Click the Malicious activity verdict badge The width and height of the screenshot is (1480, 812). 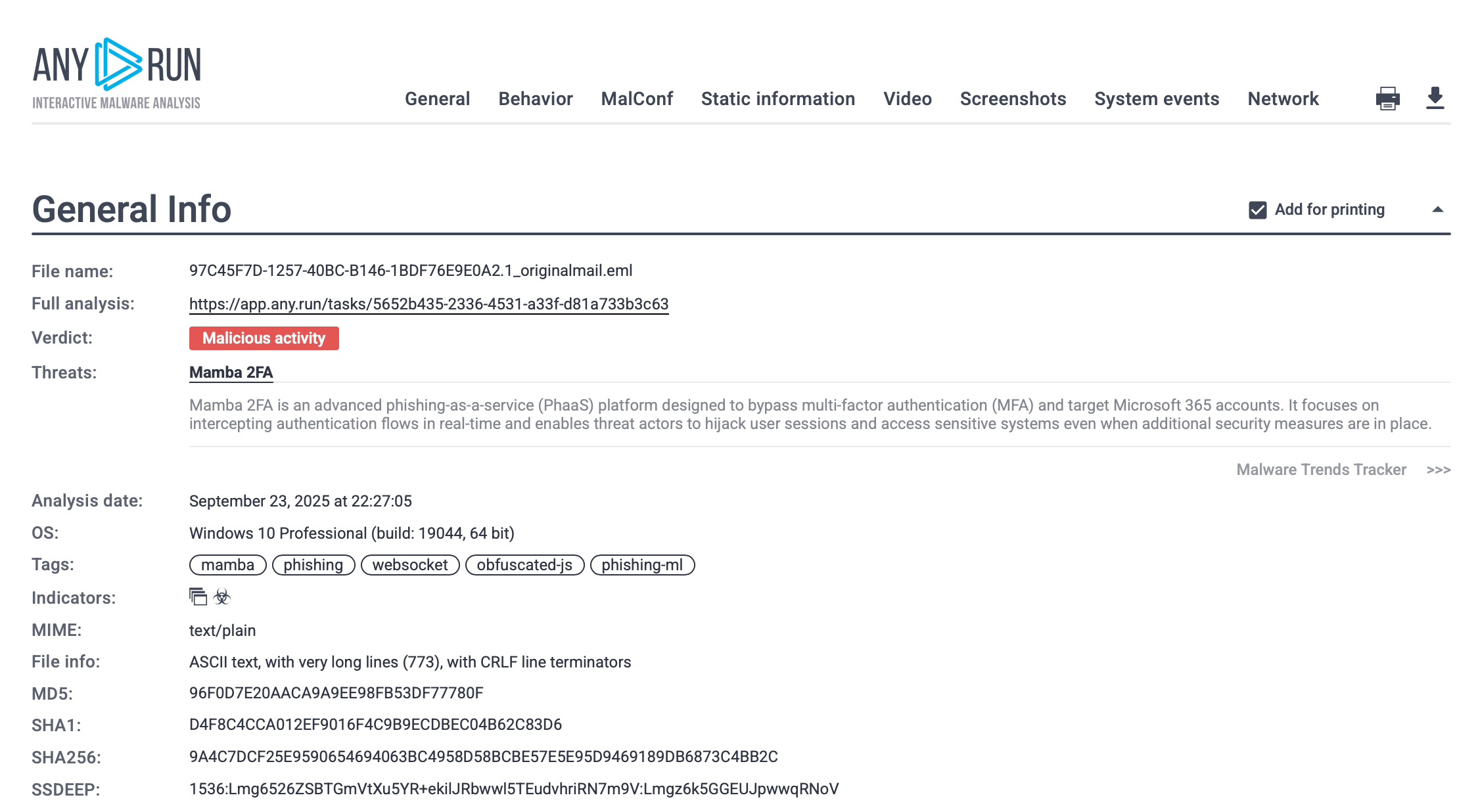coord(264,338)
